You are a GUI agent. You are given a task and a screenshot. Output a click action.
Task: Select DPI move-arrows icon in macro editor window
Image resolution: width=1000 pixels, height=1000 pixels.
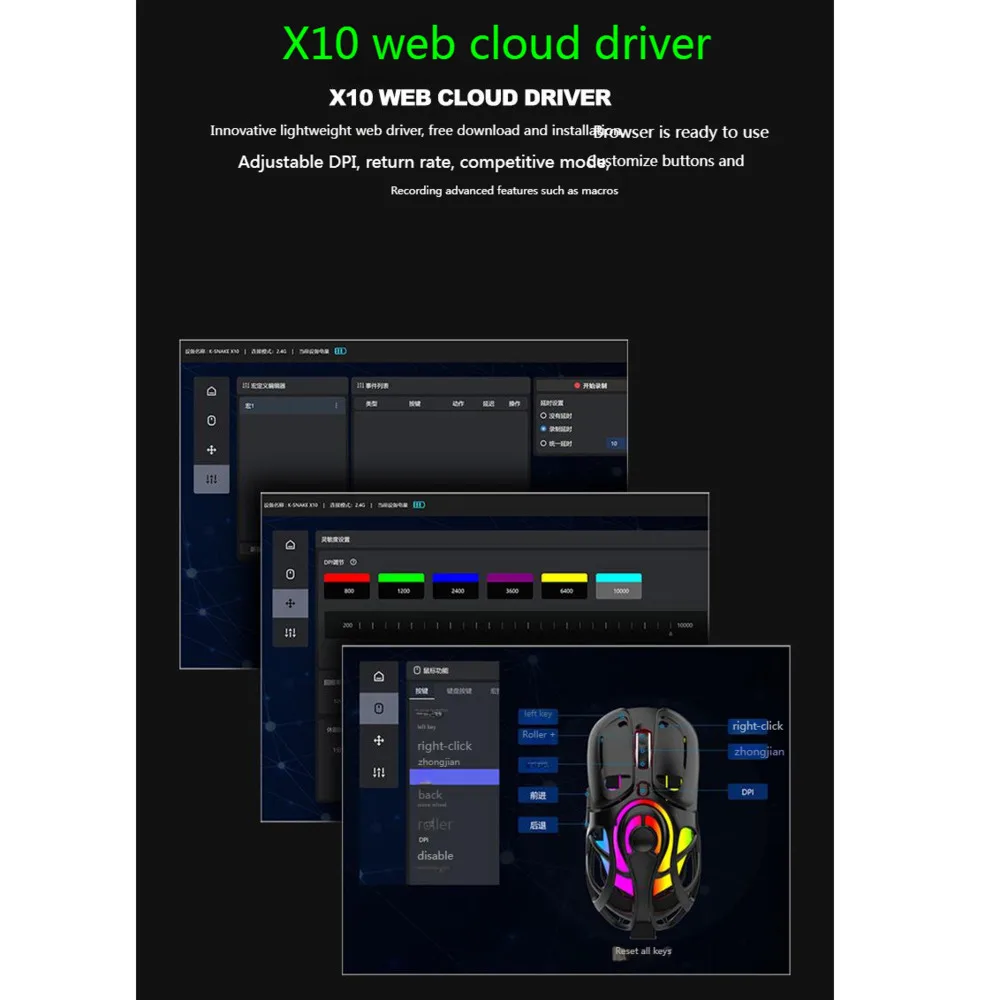coord(211,450)
